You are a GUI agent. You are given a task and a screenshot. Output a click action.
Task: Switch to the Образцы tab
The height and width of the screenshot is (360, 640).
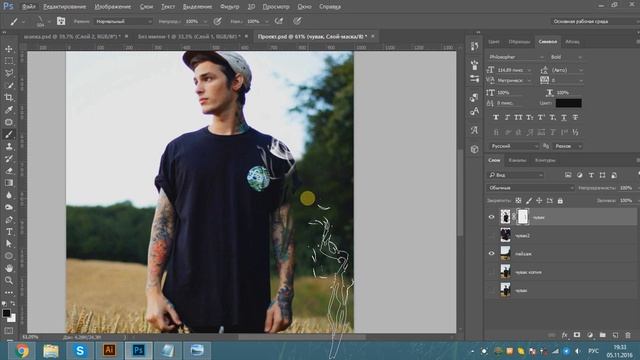tap(519, 42)
